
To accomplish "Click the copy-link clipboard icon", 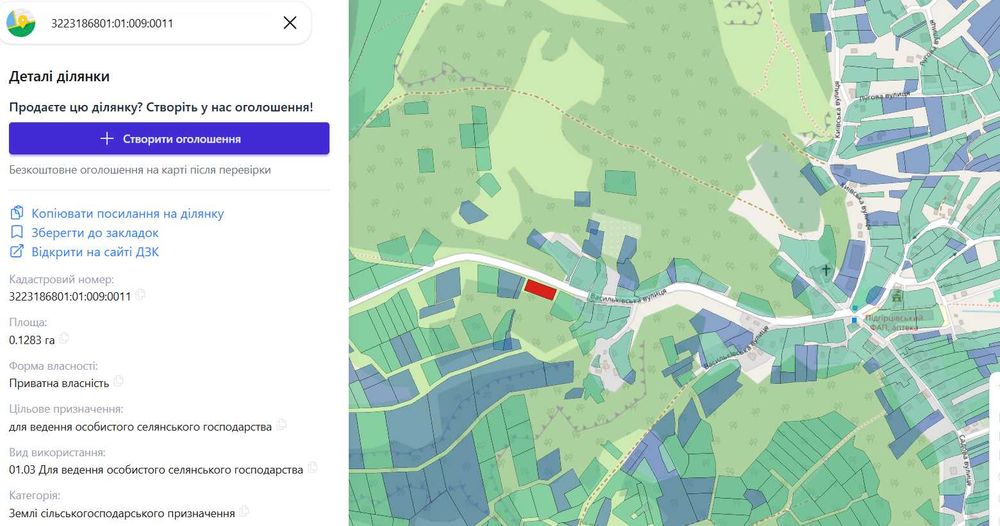I will tap(17, 212).
